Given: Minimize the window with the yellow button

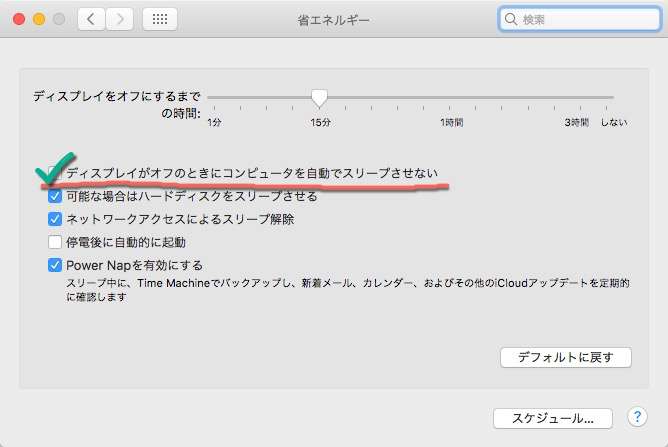Looking at the screenshot, I should [x=39, y=19].
